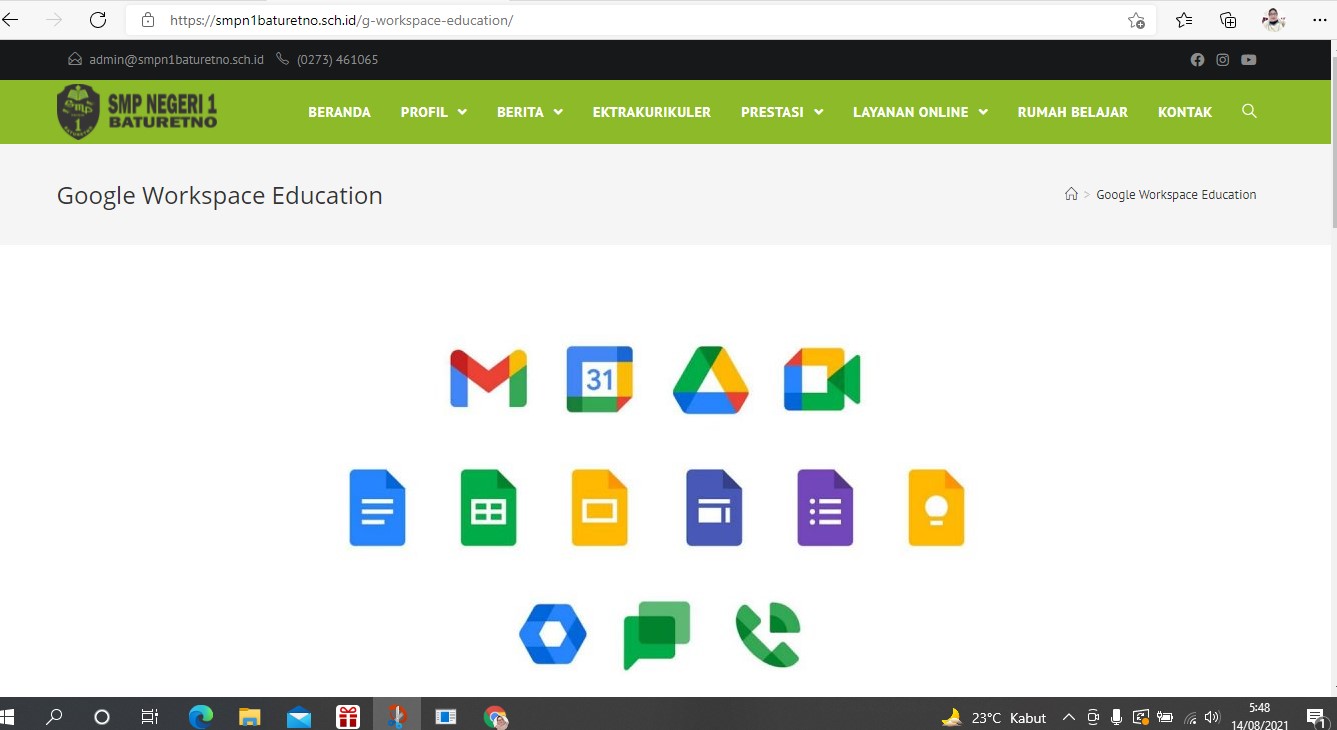The width and height of the screenshot is (1337, 730).
Task: Open browser Collections button
Action: [x=1228, y=20]
